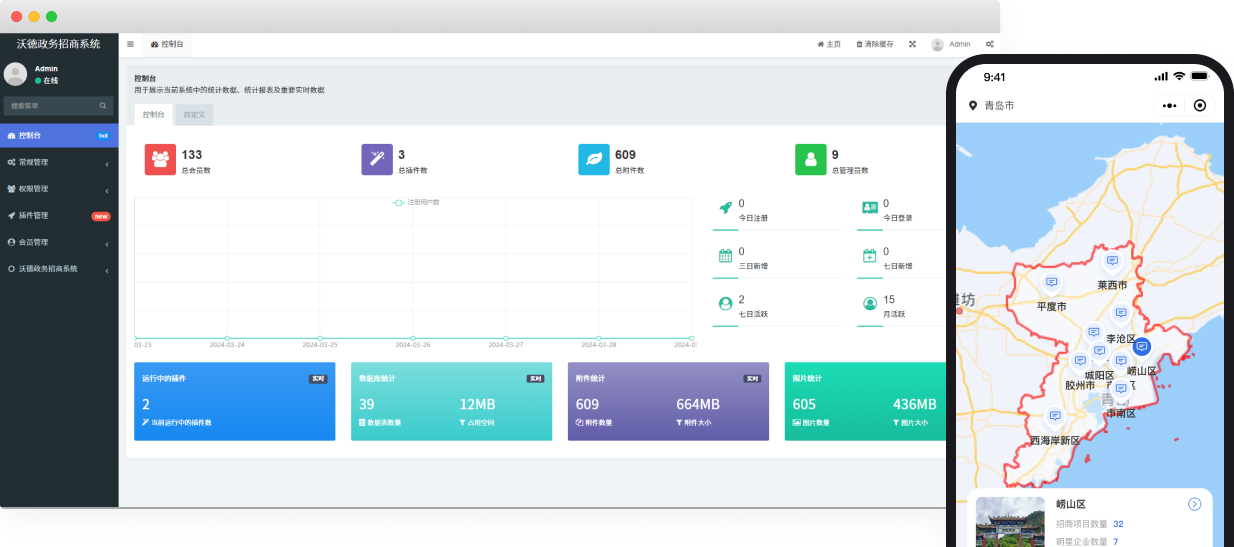Tap the mini program more options dots
The width and height of the screenshot is (1234, 547).
coord(1169,105)
